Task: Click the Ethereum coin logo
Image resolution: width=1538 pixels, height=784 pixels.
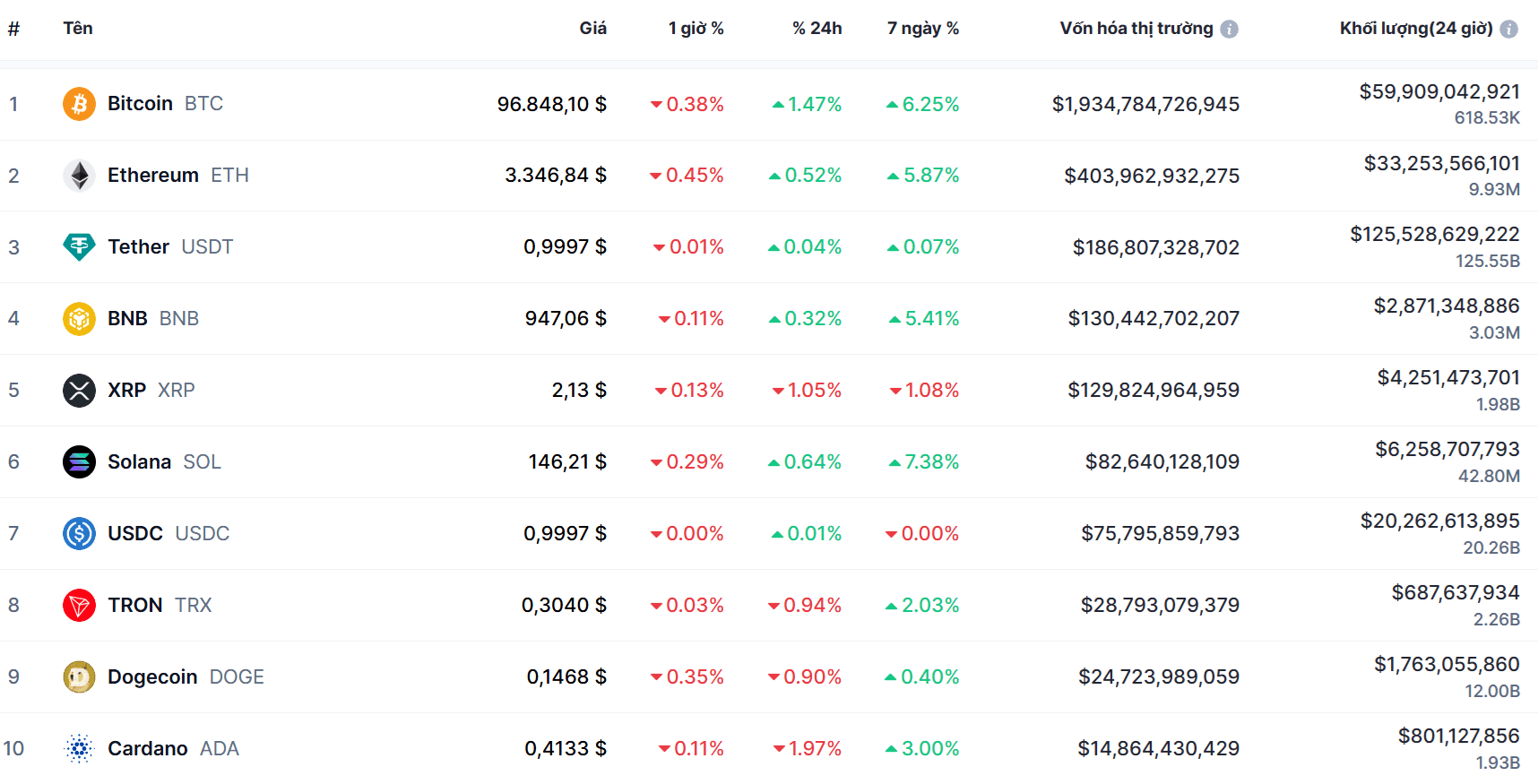Action: [x=79, y=176]
